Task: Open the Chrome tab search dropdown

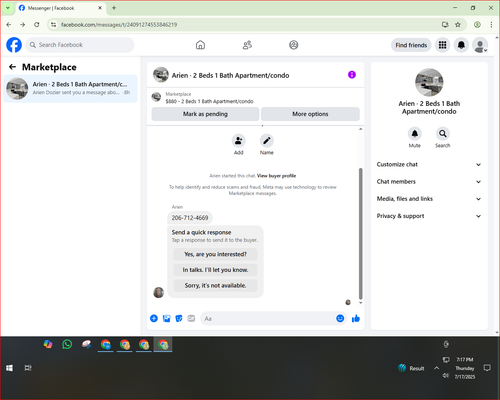Action: 8,8
